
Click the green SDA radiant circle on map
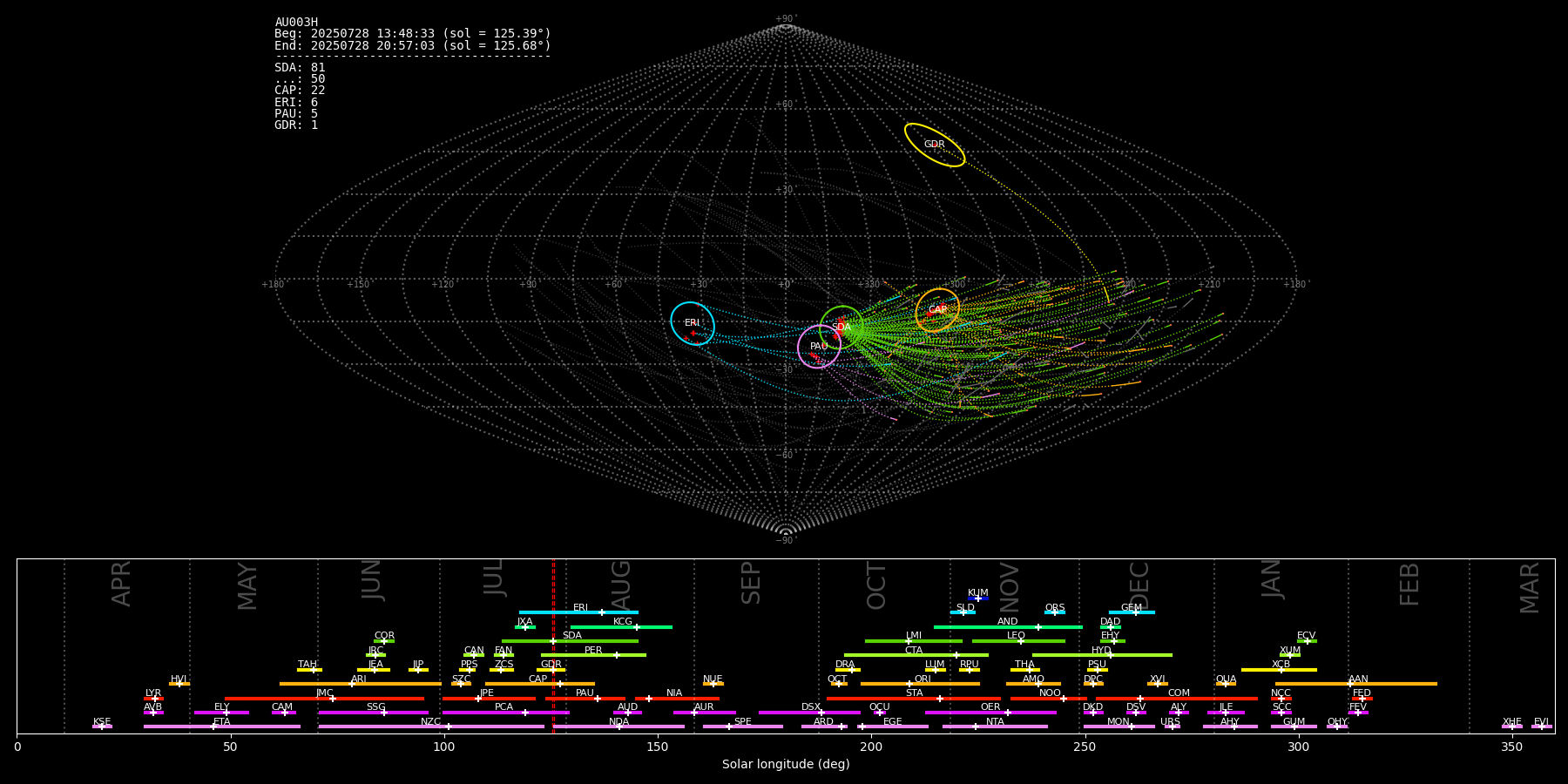click(x=841, y=328)
